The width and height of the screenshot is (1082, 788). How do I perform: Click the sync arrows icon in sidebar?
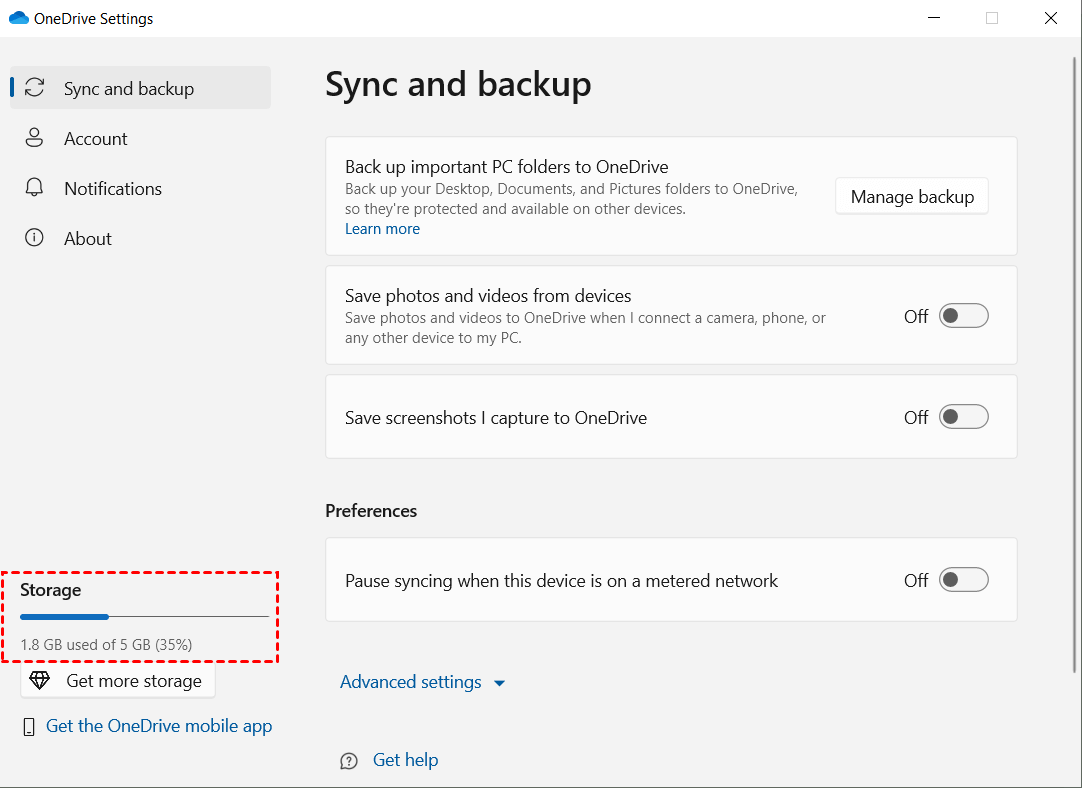pos(35,88)
